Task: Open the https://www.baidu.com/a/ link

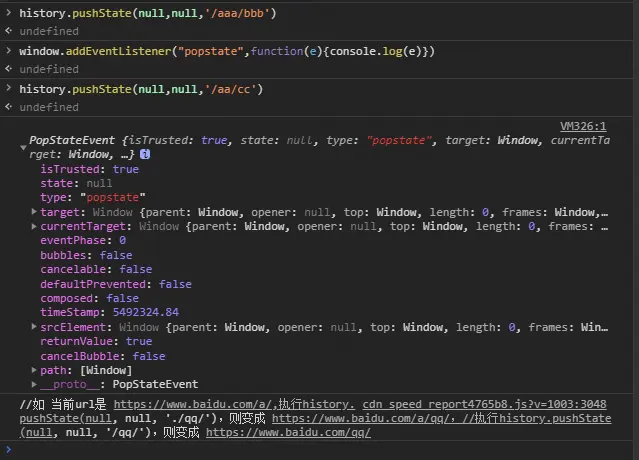Action: (x=192, y=404)
